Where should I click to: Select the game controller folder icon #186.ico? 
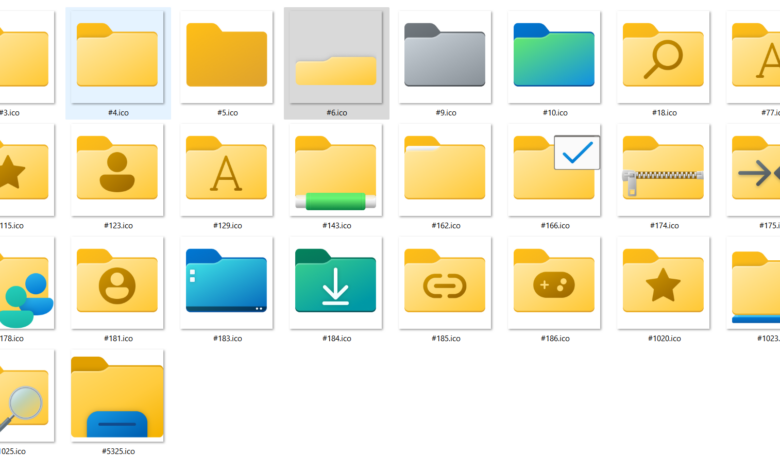click(554, 282)
